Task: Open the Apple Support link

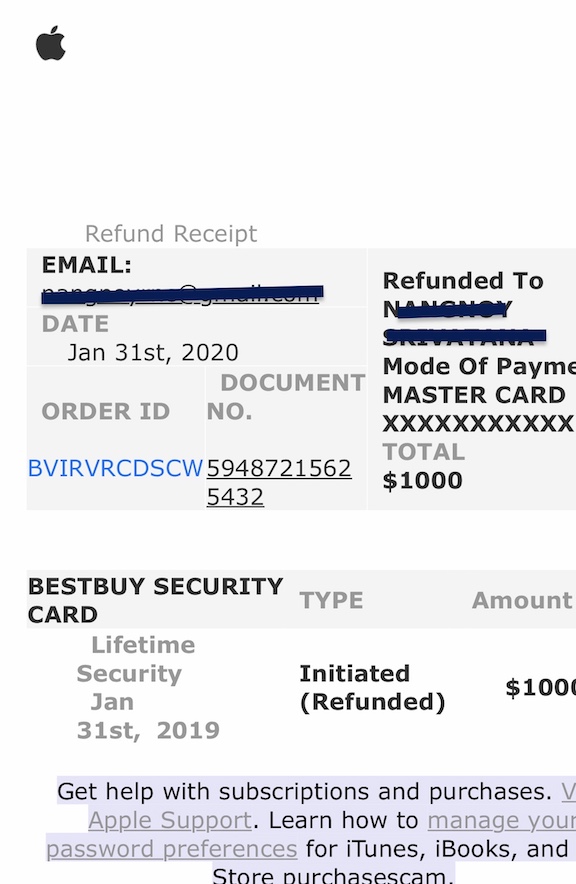Action: (170, 820)
